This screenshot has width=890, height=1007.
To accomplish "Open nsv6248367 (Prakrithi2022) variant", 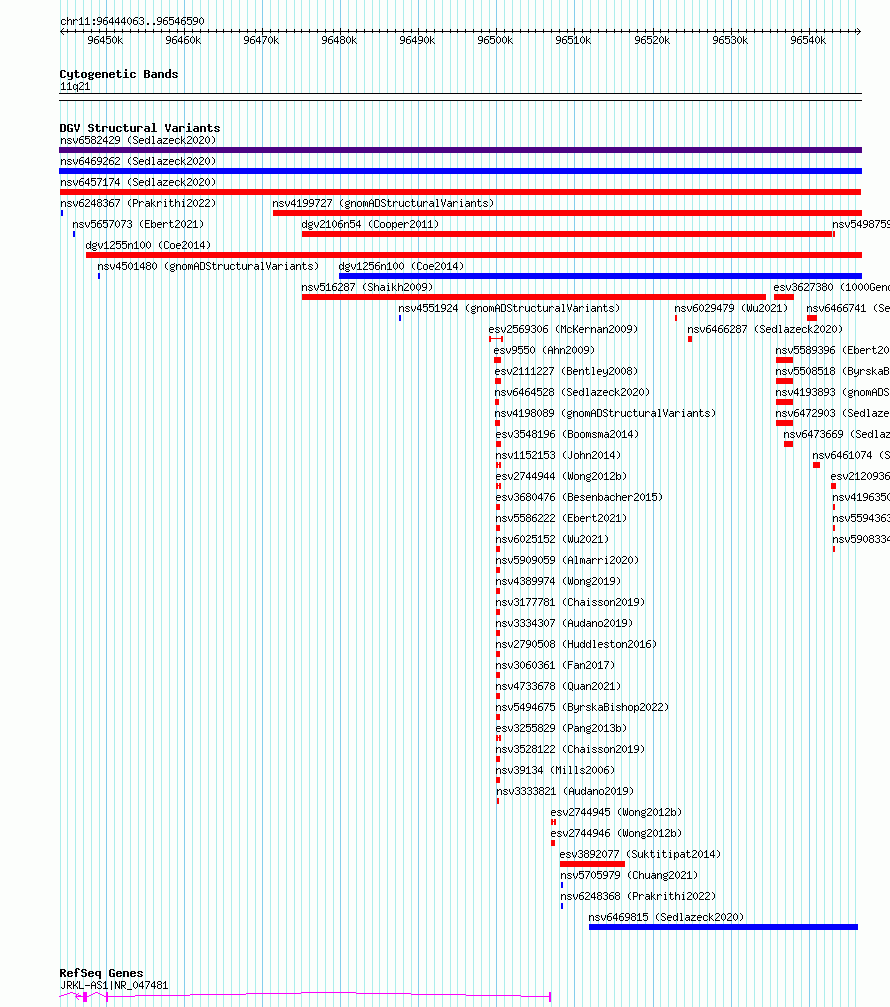I will point(138,203).
